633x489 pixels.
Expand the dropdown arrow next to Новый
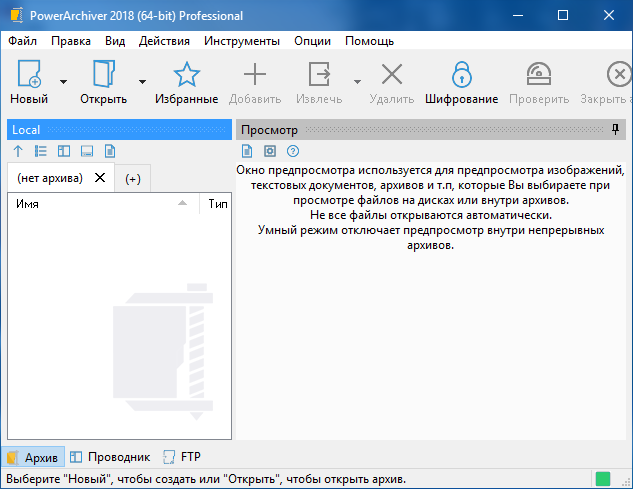[63, 82]
